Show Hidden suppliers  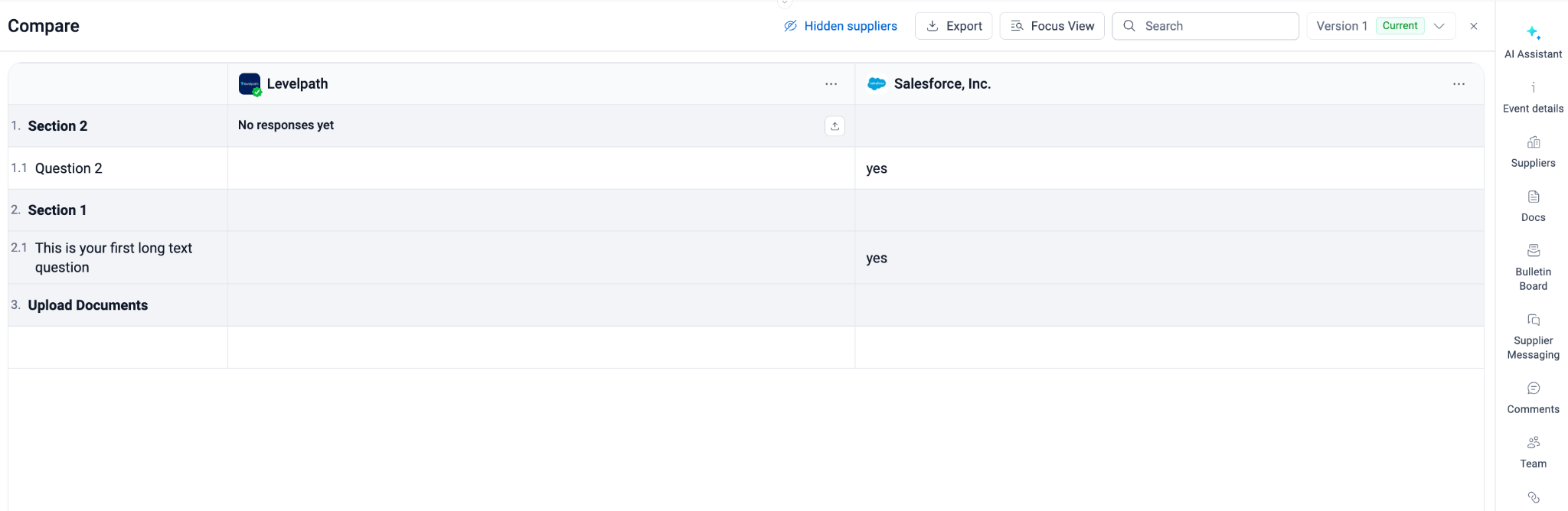pyautogui.click(x=840, y=26)
